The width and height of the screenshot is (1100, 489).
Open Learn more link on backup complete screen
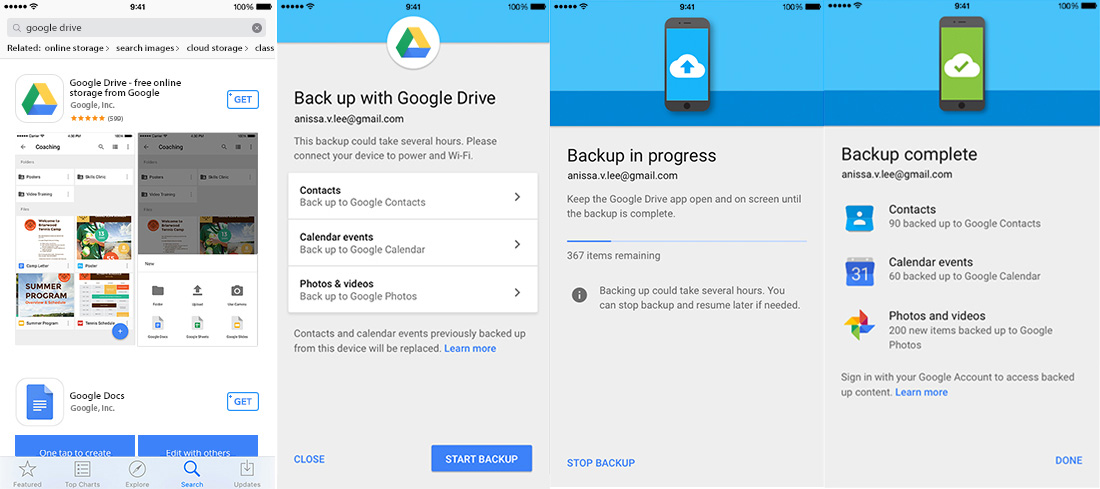coord(921,392)
